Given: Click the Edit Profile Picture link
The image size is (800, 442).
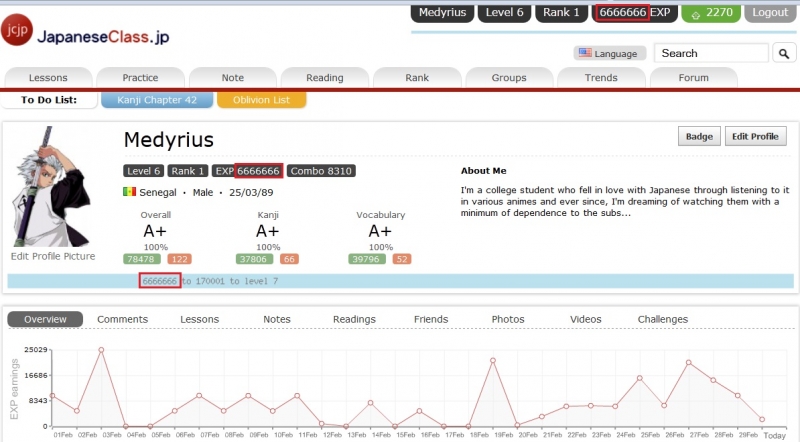Looking at the screenshot, I should (x=53, y=256).
